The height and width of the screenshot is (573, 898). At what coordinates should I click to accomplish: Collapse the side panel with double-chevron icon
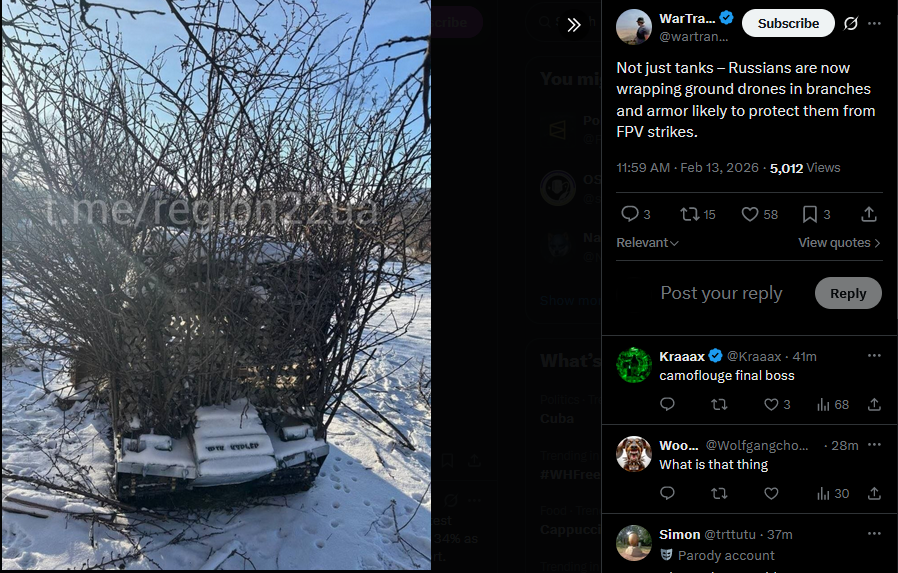pyautogui.click(x=574, y=25)
